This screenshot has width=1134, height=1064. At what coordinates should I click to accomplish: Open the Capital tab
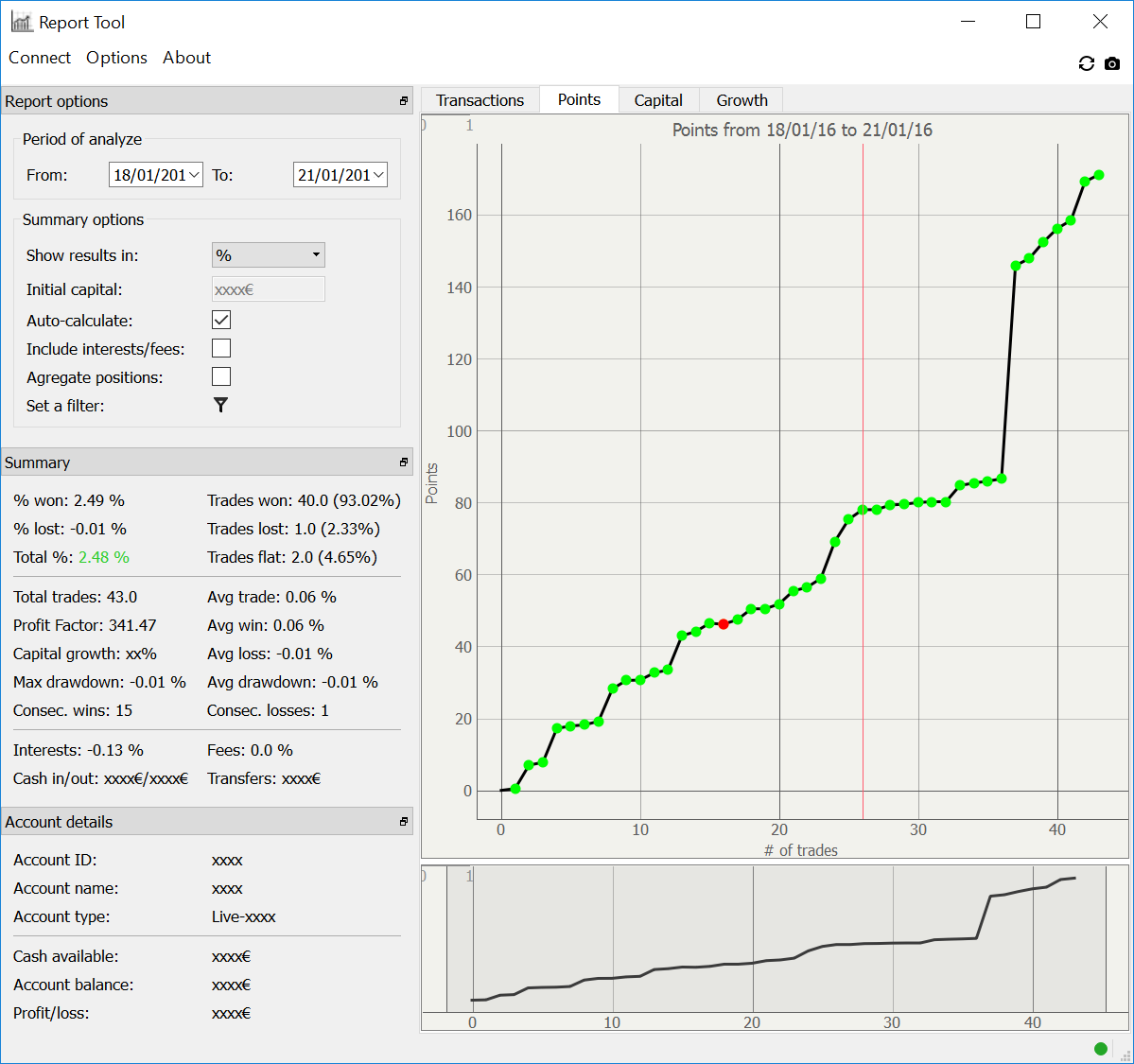658,100
